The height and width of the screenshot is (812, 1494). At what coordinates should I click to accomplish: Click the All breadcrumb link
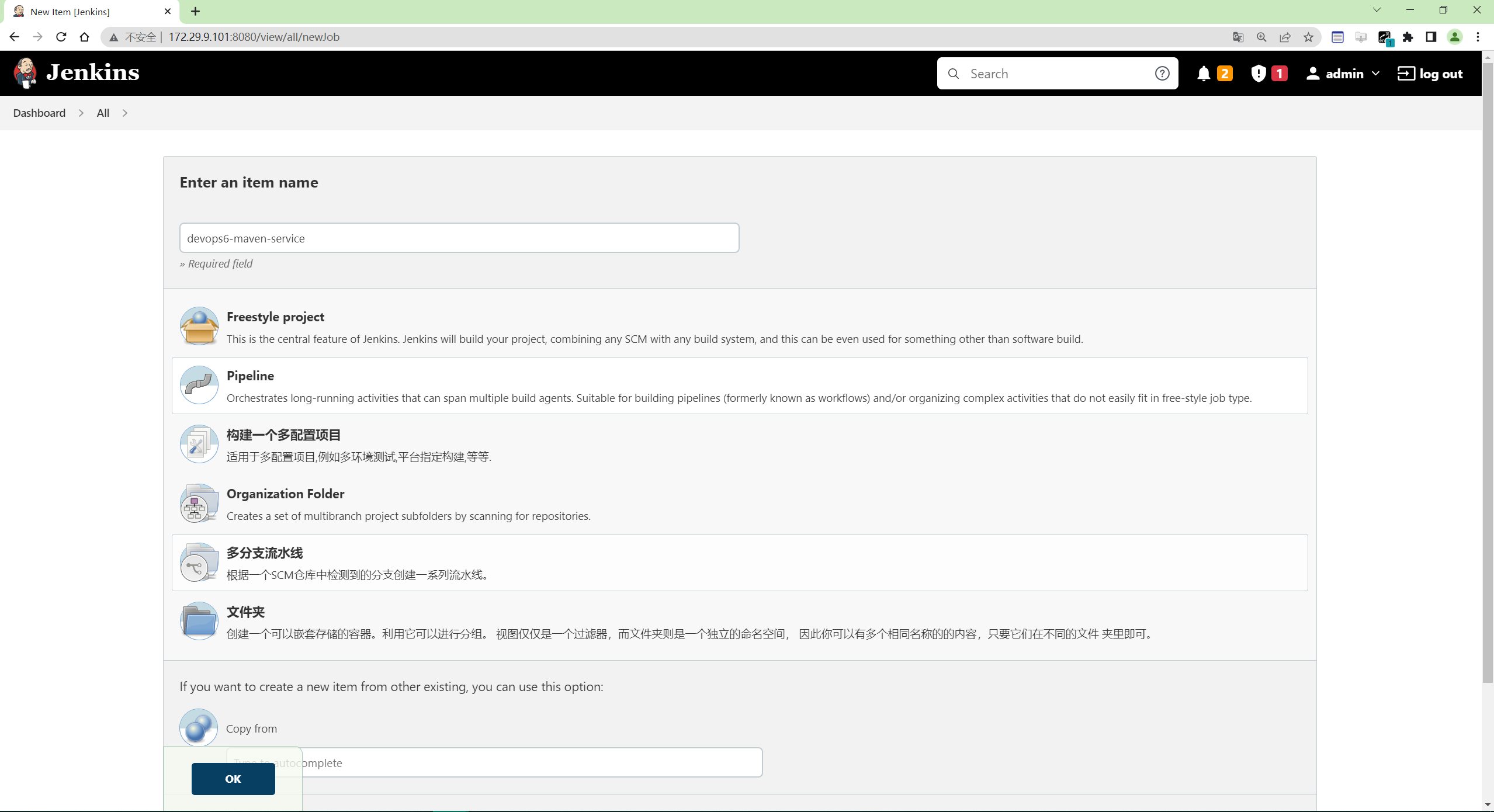click(103, 113)
